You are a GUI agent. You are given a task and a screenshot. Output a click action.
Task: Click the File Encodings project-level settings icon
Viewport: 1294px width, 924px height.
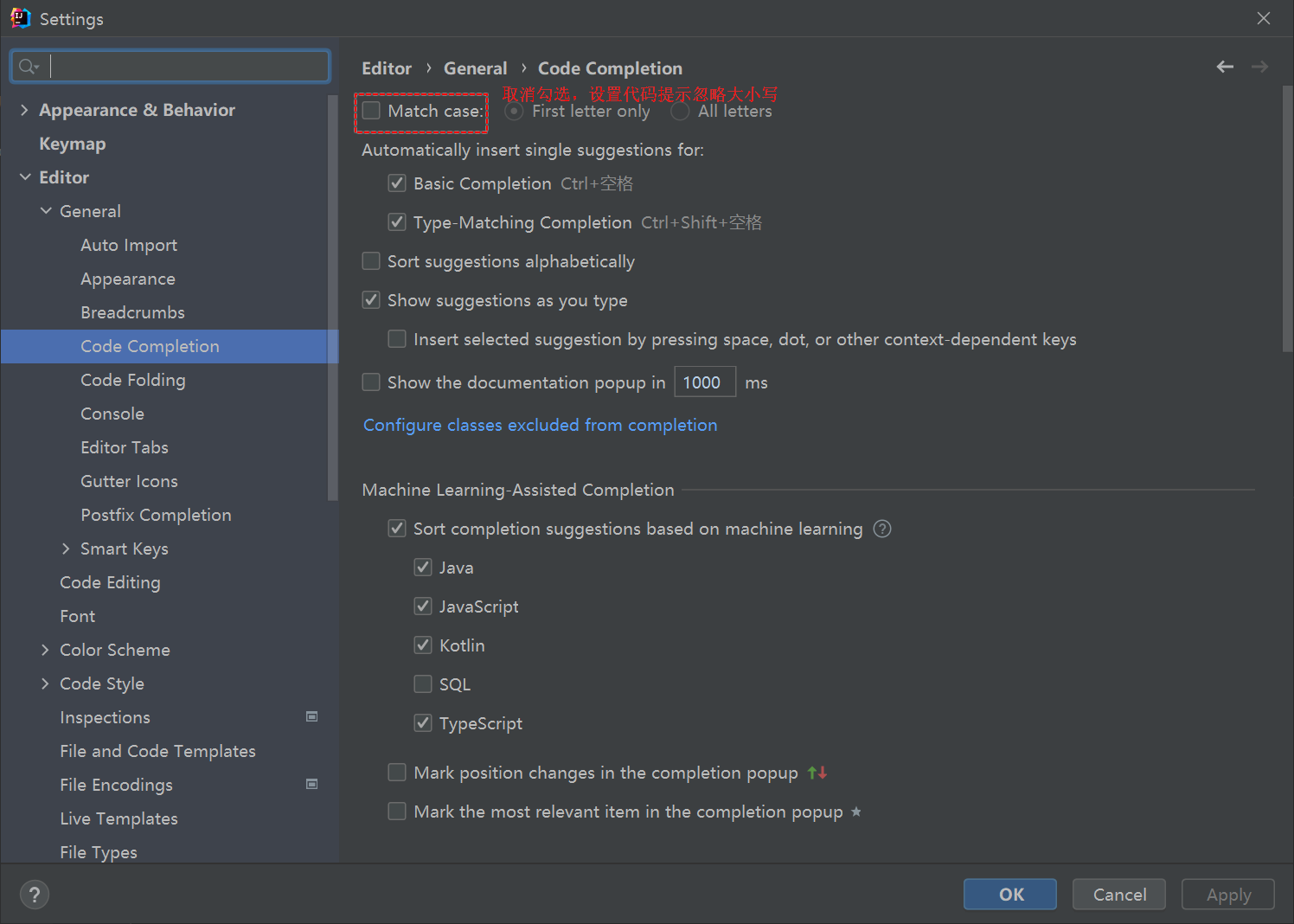[x=312, y=784]
